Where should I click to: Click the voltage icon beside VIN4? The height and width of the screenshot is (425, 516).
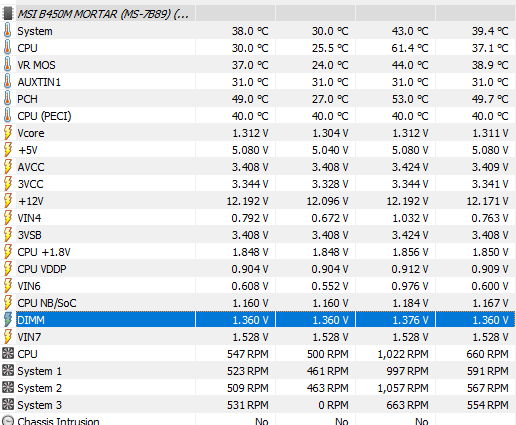pyautogui.click(x=8, y=218)
